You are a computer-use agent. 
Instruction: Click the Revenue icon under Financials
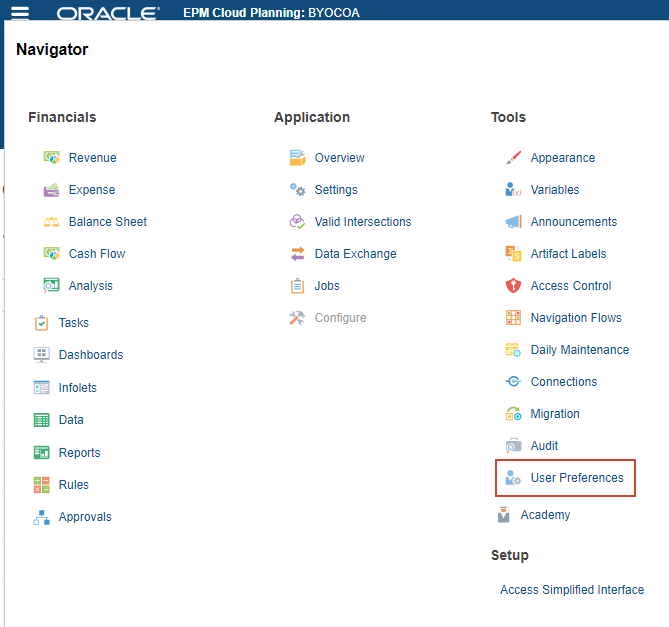pyautogui.click(x=52, y=158)
